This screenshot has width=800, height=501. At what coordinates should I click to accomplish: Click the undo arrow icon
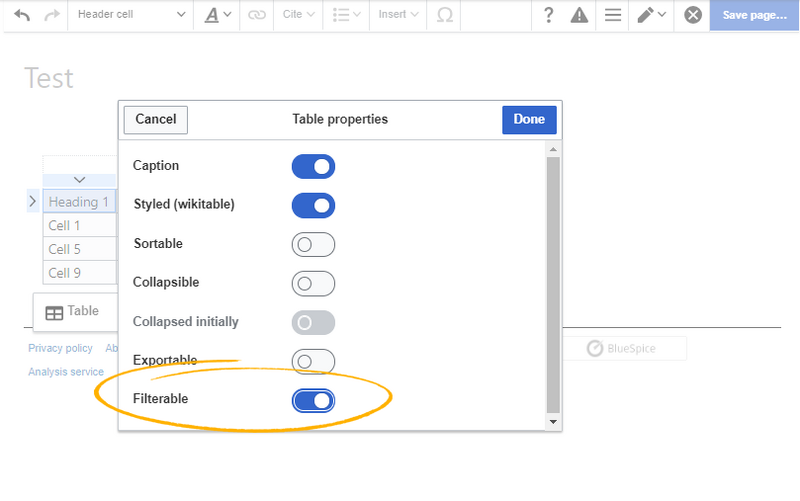[x=22, y=15]
